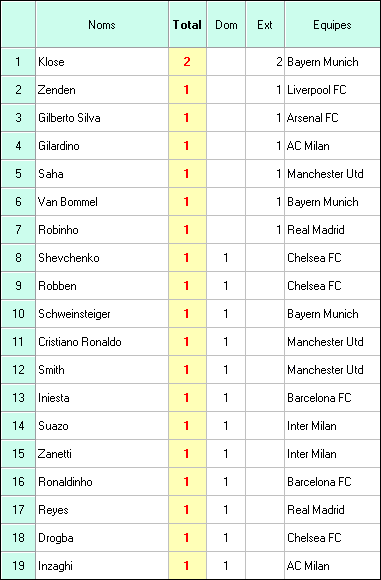Click row header number 1
381x580 pixels.
18,62
